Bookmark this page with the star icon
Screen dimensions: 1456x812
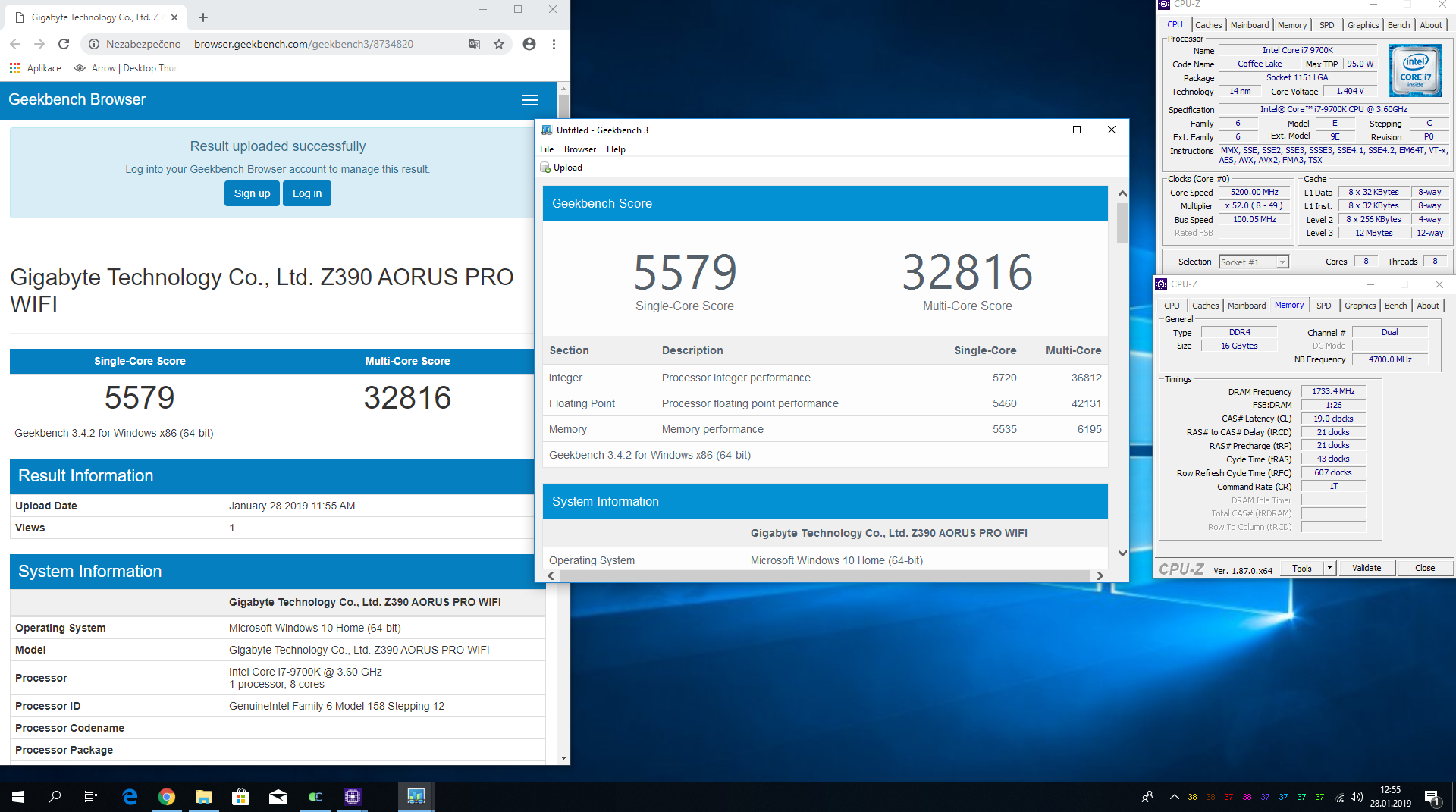[x=499, y=44]
